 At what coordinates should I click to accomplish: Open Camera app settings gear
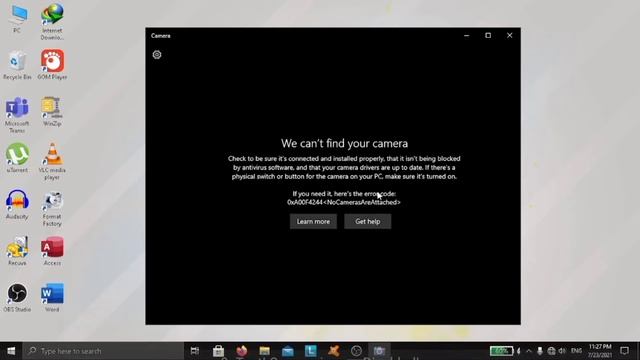(157, 55)
